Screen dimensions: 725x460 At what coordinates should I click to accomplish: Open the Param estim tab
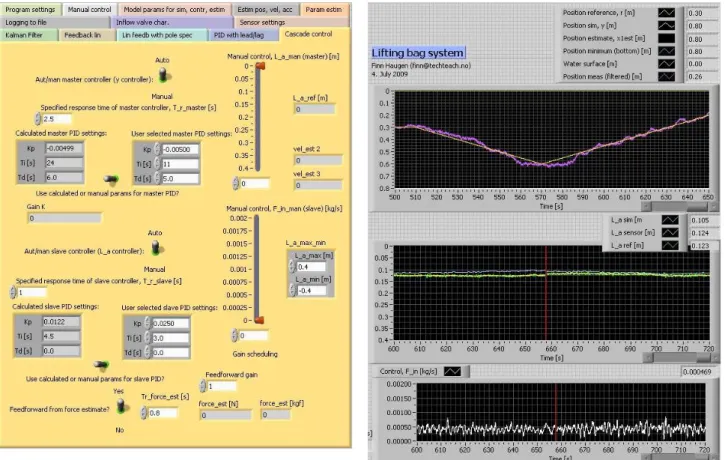(324, 9)
